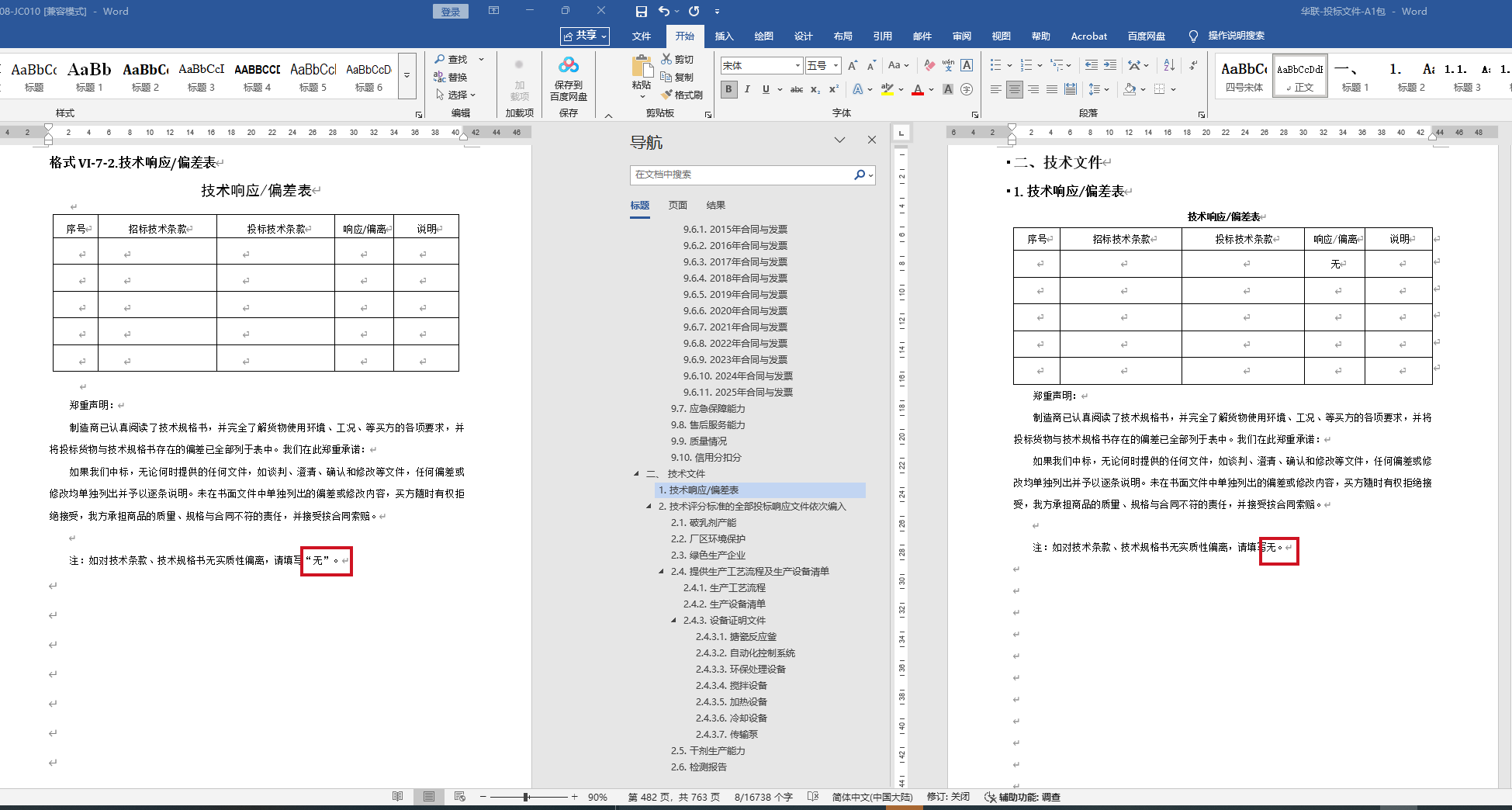The width and height of the screenshot is (1512, 810).
Task: Toggle Strikethrough formatting
Action: click(797, 89)
